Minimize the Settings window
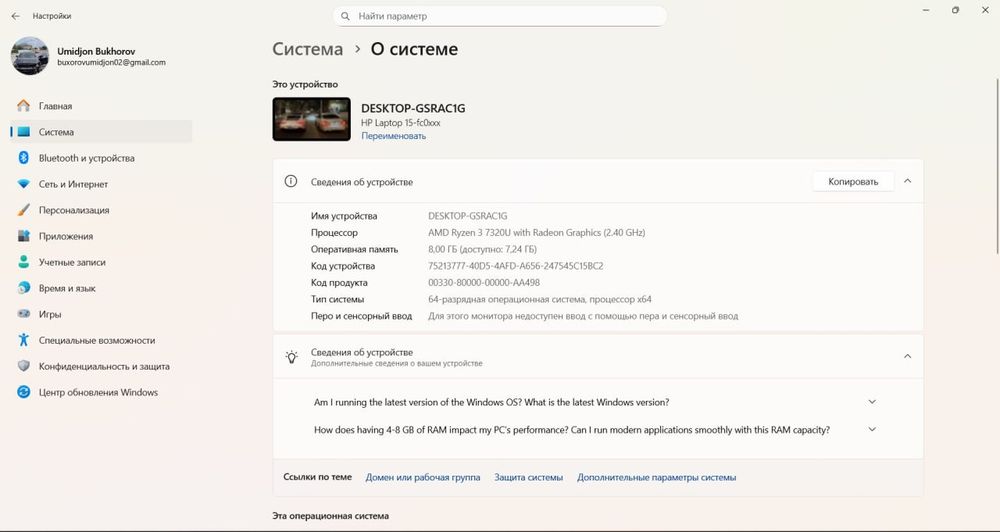 925,11
